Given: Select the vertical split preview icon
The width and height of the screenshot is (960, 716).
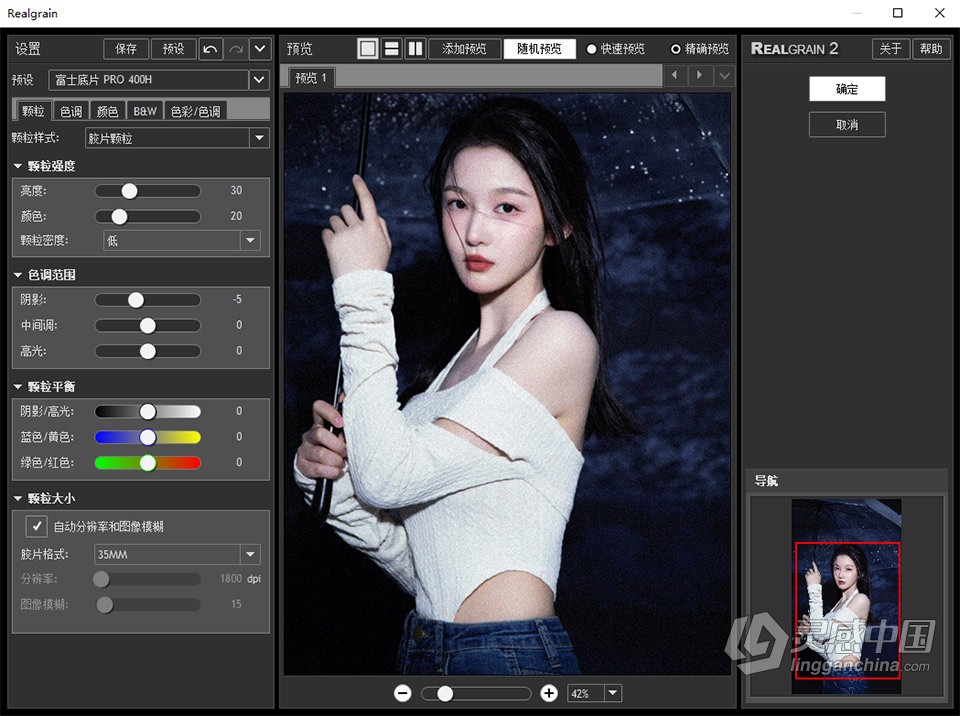Looking at the screenshot, I should [415, 47].
